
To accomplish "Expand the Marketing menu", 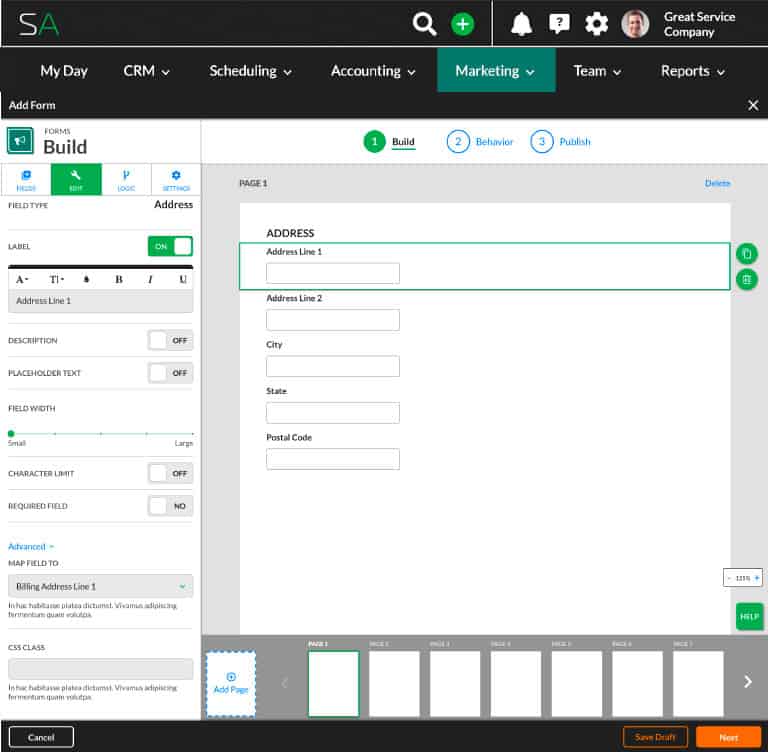I will [x=495, y=71].
